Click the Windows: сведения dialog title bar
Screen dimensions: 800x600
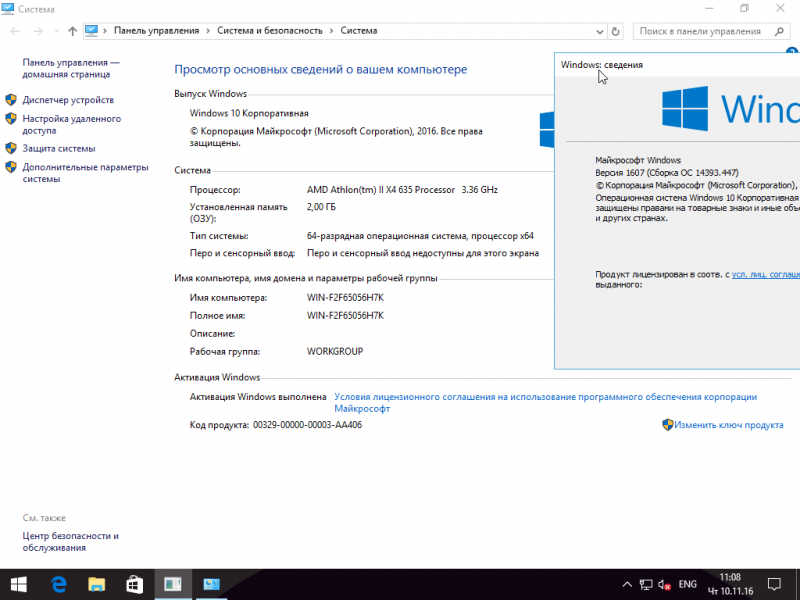(x=677, y=65)
